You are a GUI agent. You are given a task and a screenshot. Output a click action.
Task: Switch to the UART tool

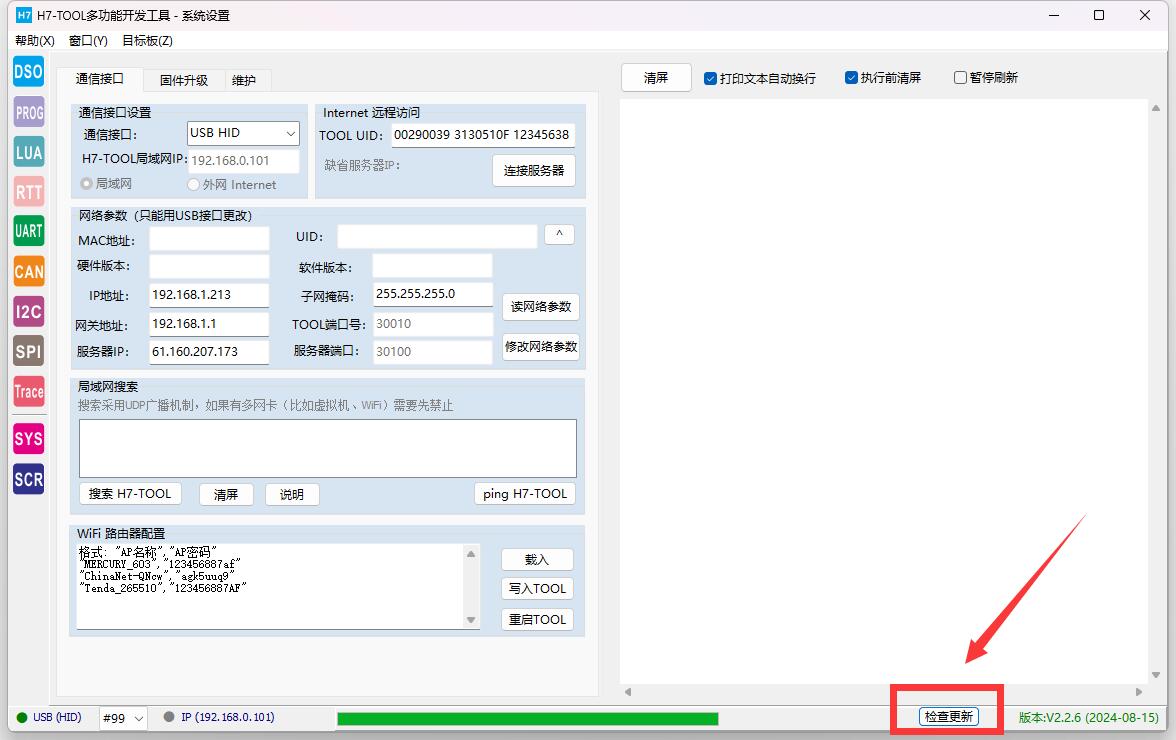point(28,231)
